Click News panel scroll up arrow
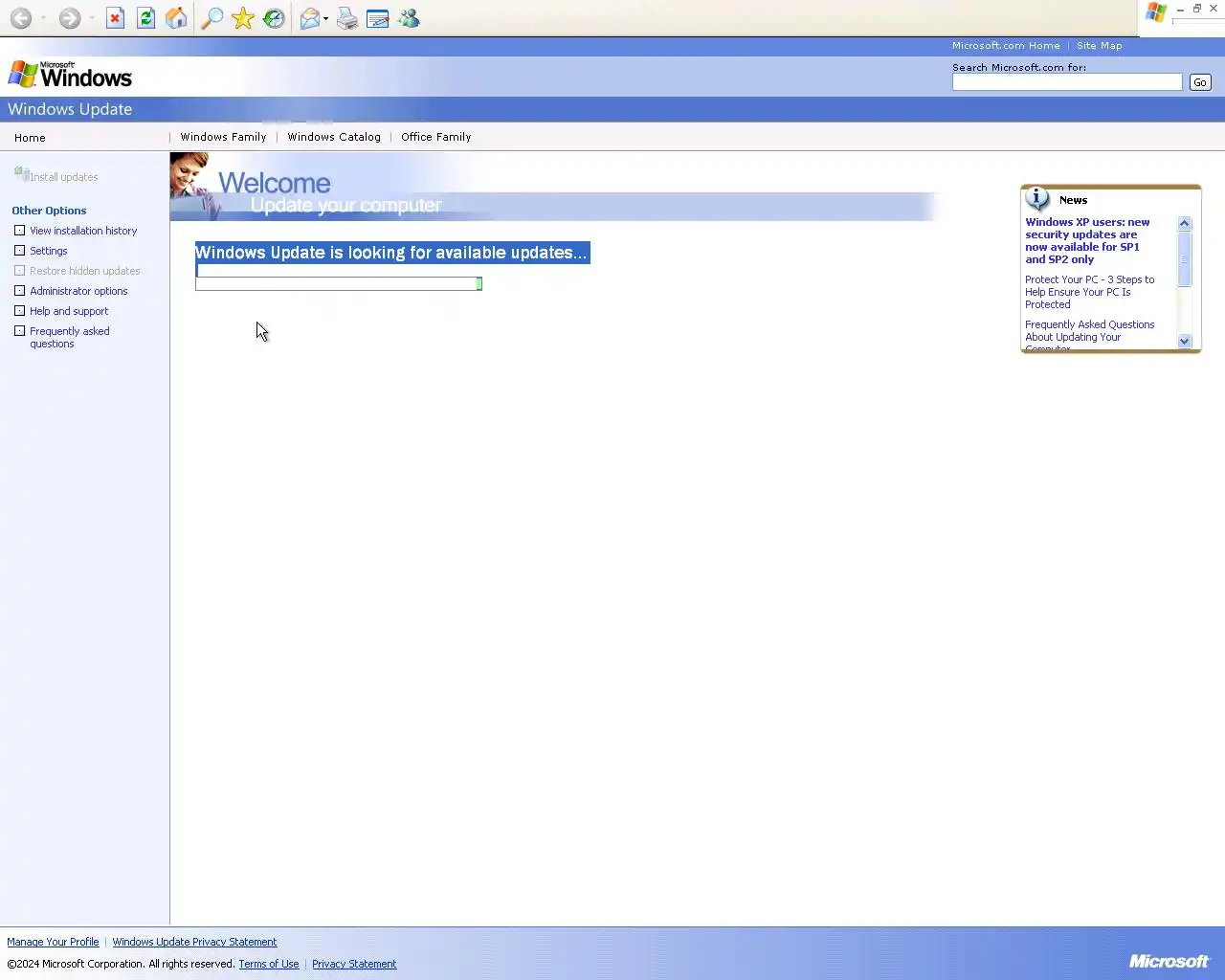 coord(1184,223)
